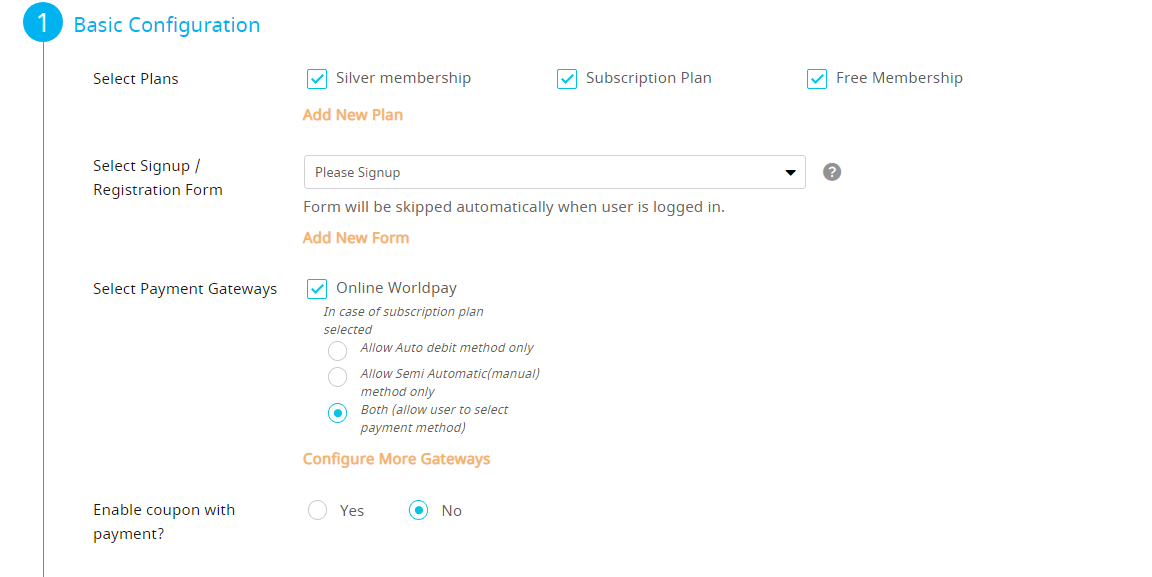Image resolution: width=1152 pixels, height=577 pixels.
Task: Select Allow Auto debit method only
Action: point(337,351)
